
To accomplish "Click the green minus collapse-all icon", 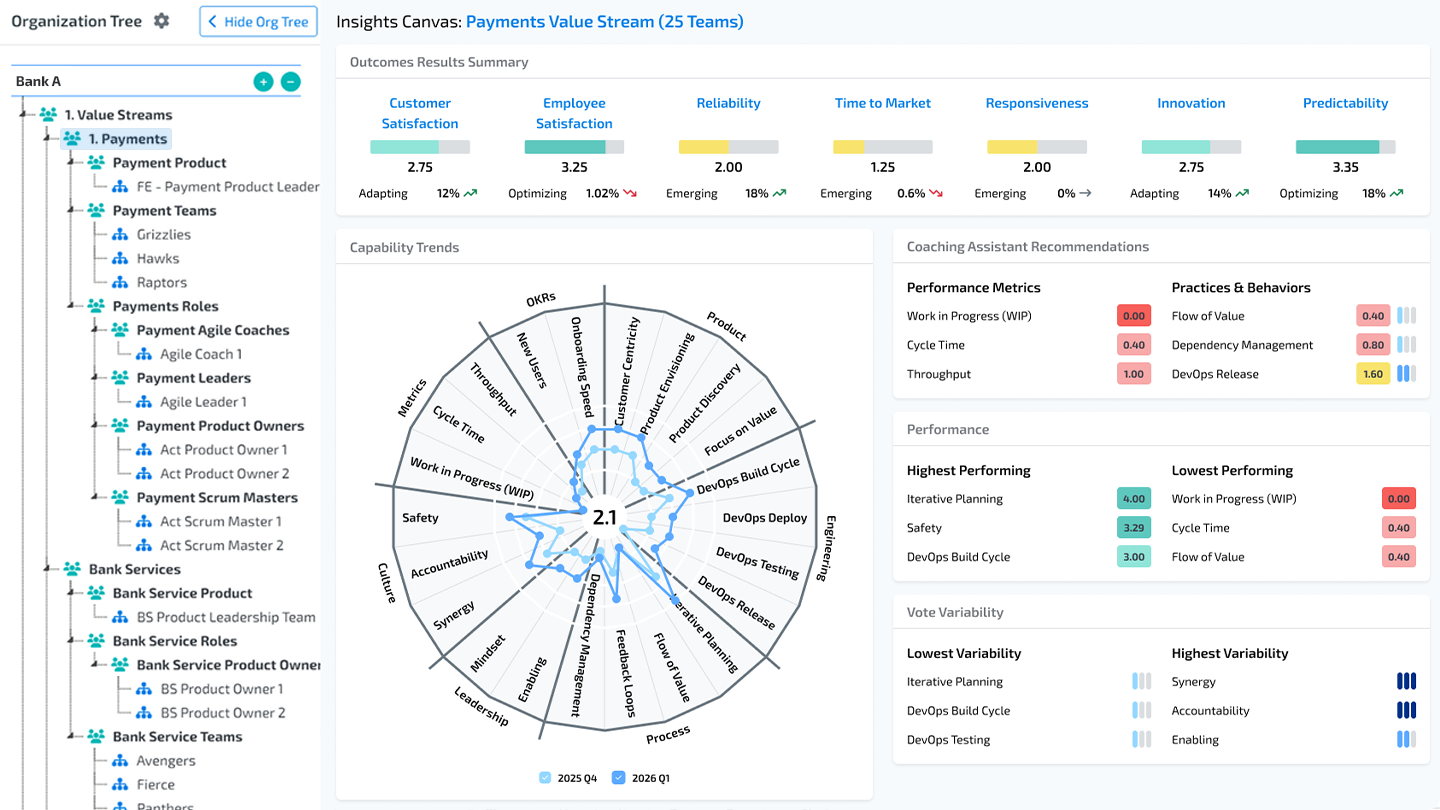I will tap(291, 82).
